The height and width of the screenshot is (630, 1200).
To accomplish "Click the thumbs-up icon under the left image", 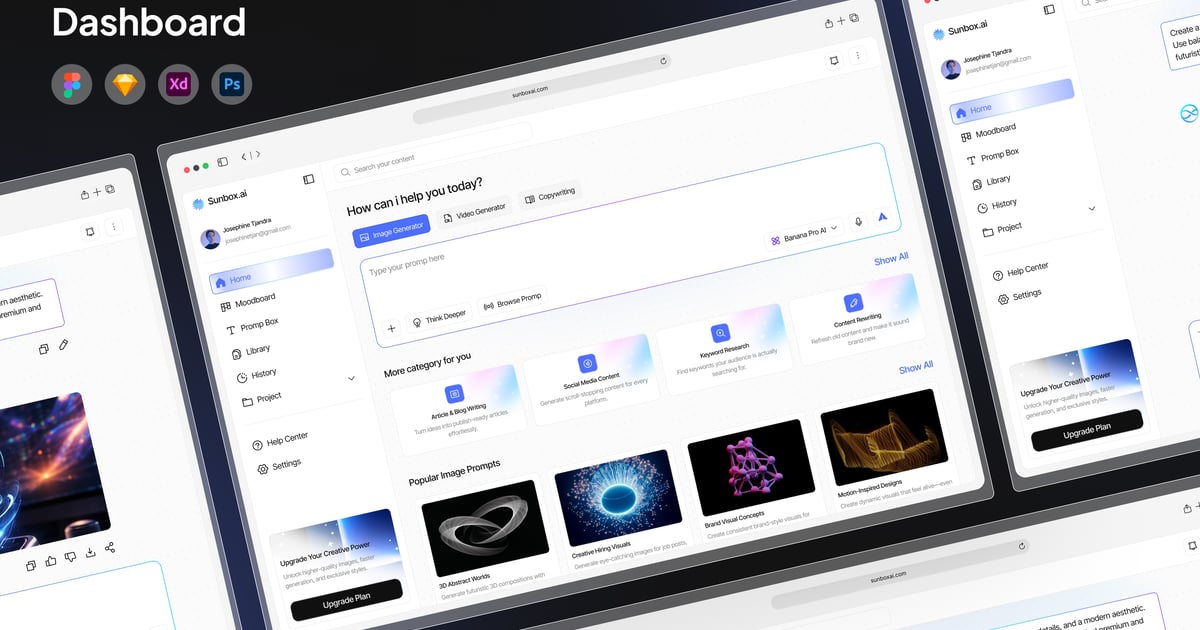I will 51,560.
